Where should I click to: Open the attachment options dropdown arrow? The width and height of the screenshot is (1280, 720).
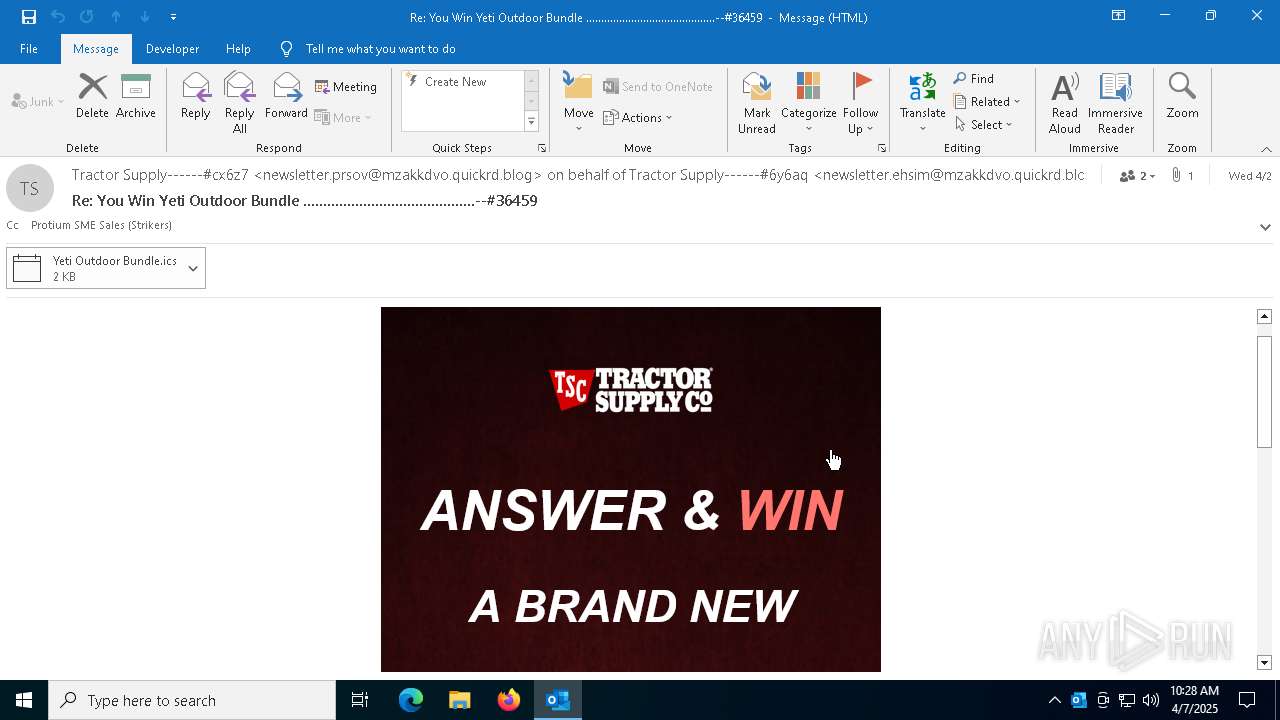point(193,268)
